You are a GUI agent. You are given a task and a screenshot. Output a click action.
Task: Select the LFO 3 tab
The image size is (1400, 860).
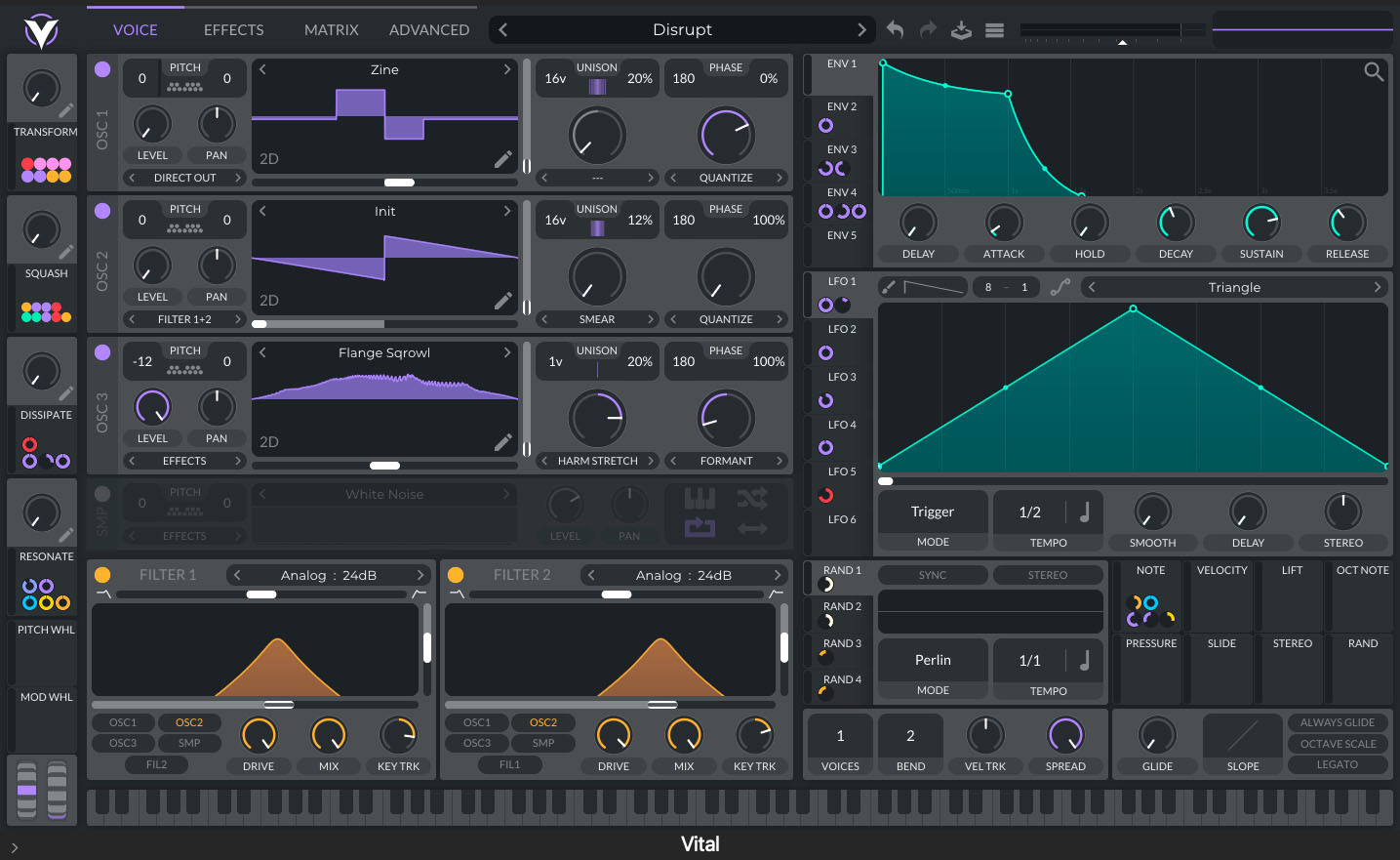coord(840,390)
